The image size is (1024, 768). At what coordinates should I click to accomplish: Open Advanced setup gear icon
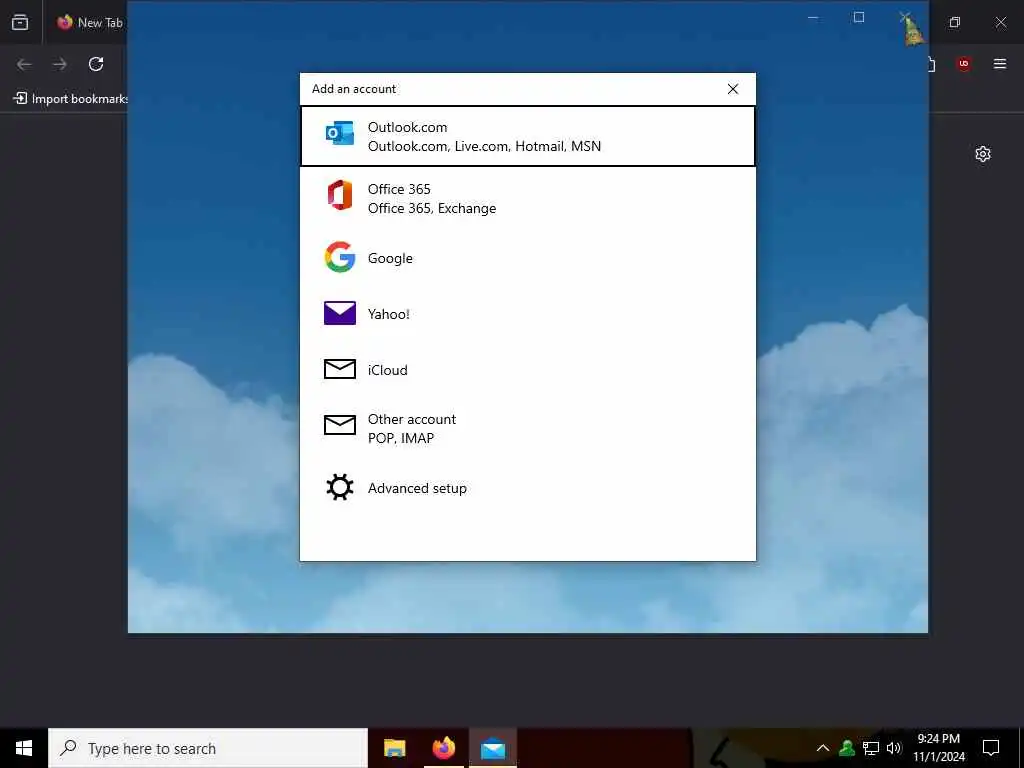[340, 487]
